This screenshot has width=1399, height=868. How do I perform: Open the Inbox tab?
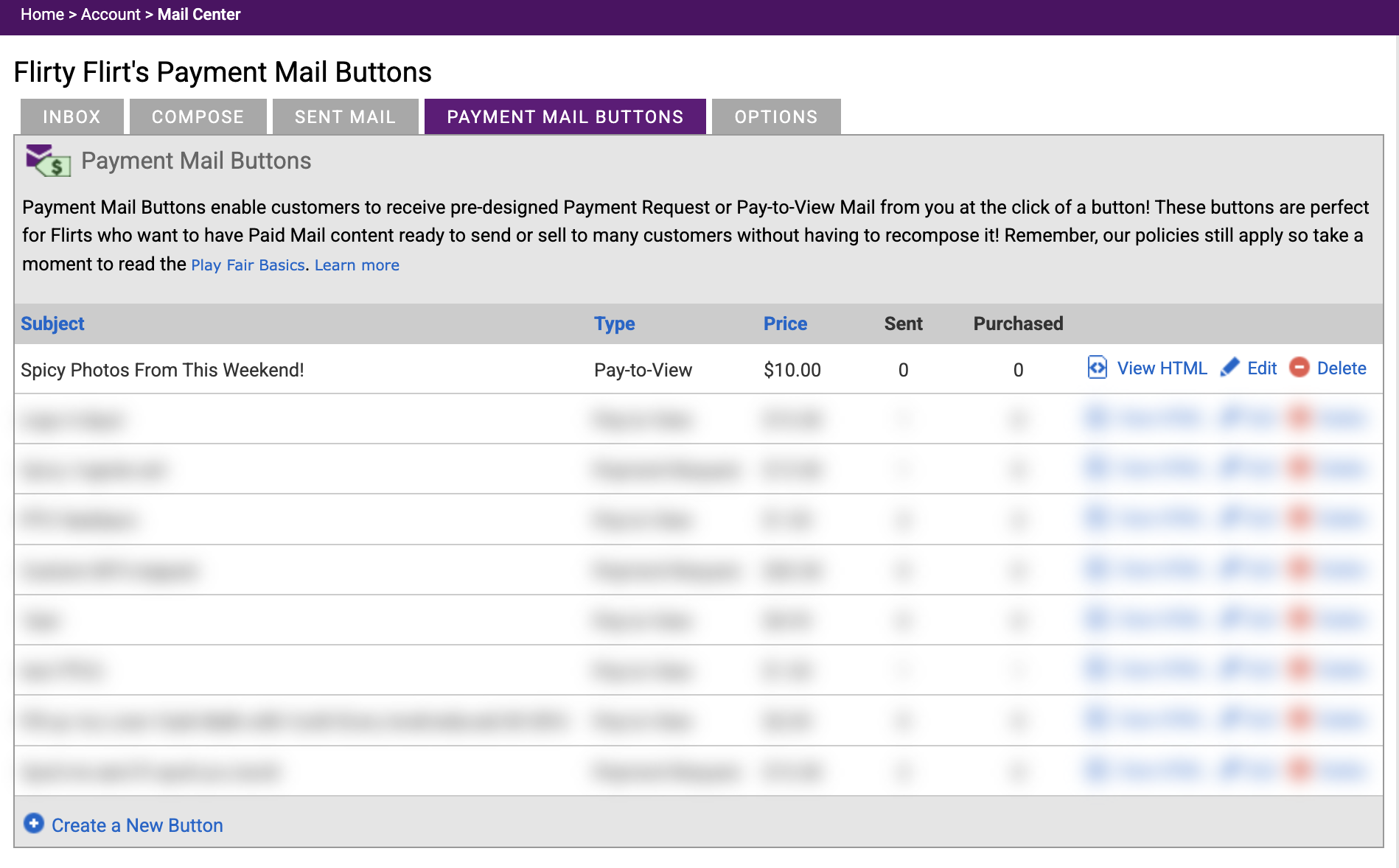[x=71, y=116]
